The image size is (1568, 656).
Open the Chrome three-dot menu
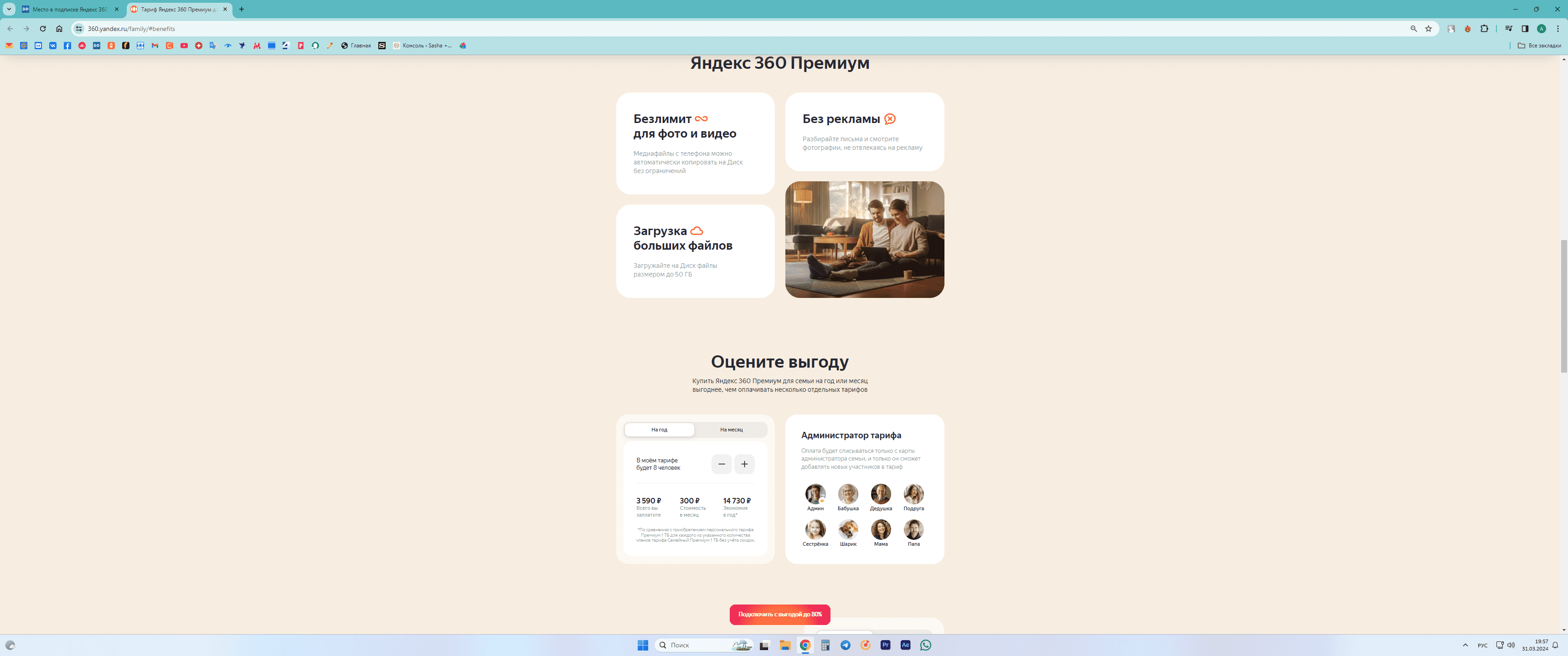pos(1558,29)
